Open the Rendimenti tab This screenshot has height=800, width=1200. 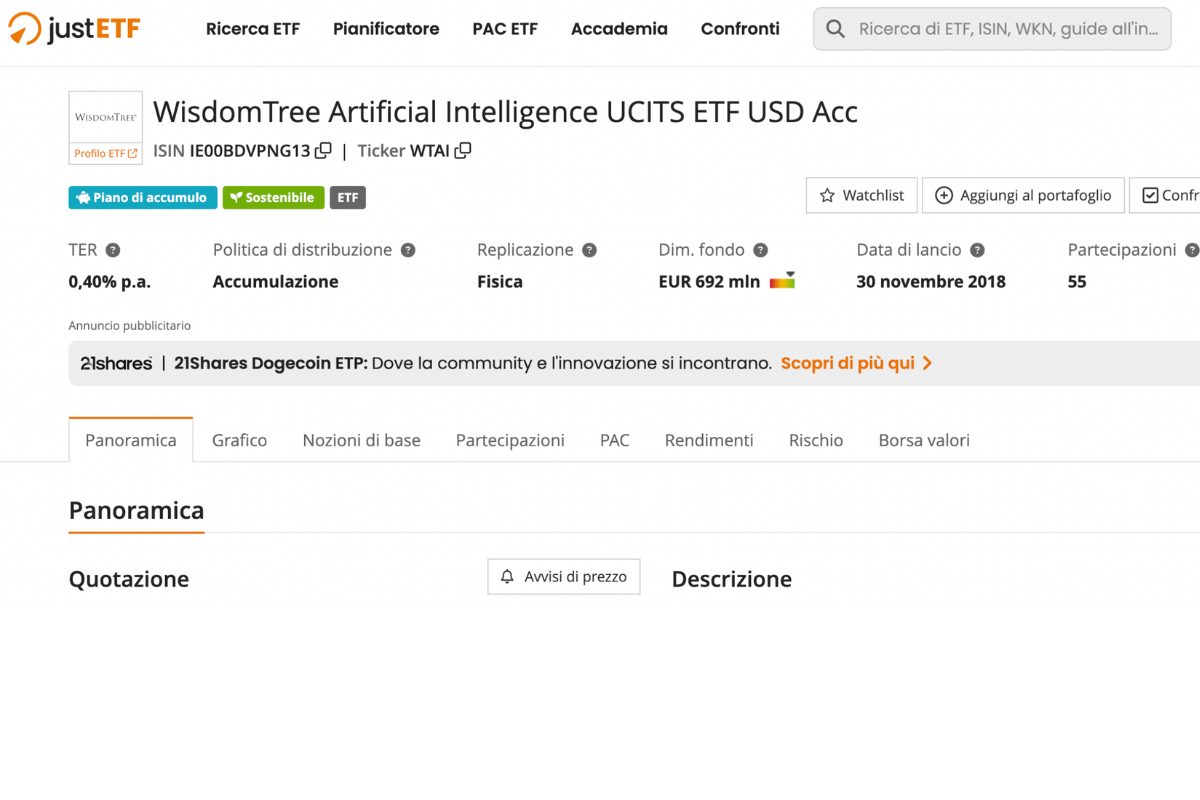pyautogui.click(x=709, y=440)
